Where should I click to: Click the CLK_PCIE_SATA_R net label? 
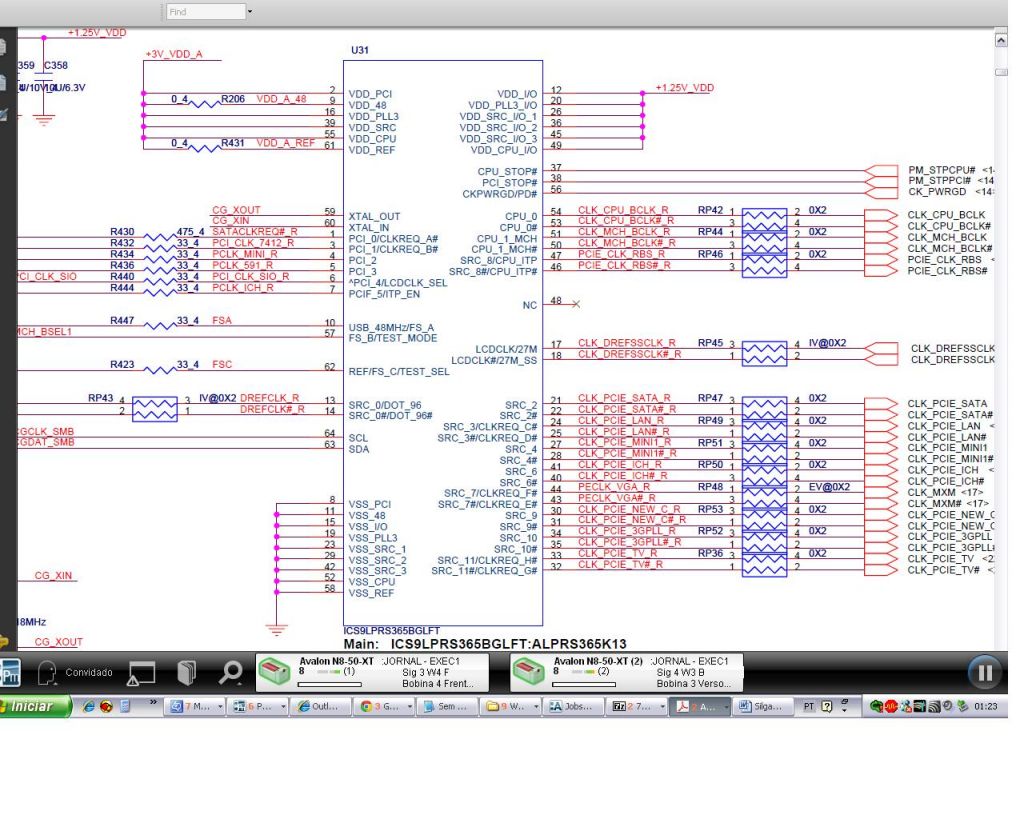[624, 398]
